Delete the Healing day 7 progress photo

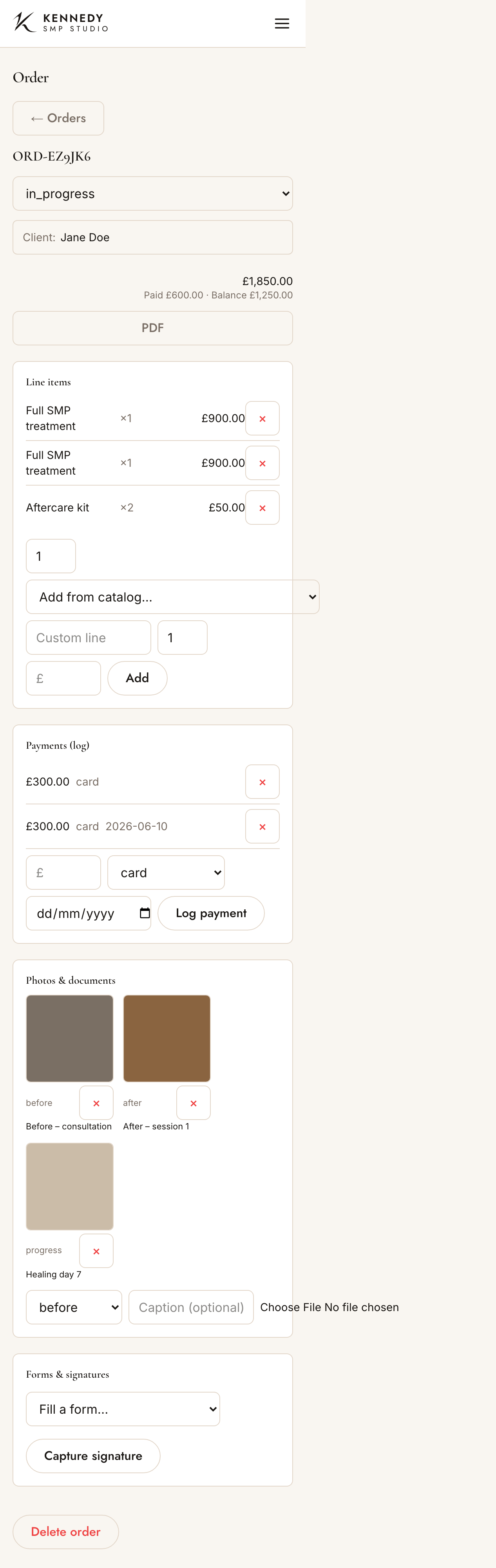(x=96, y=1251)
